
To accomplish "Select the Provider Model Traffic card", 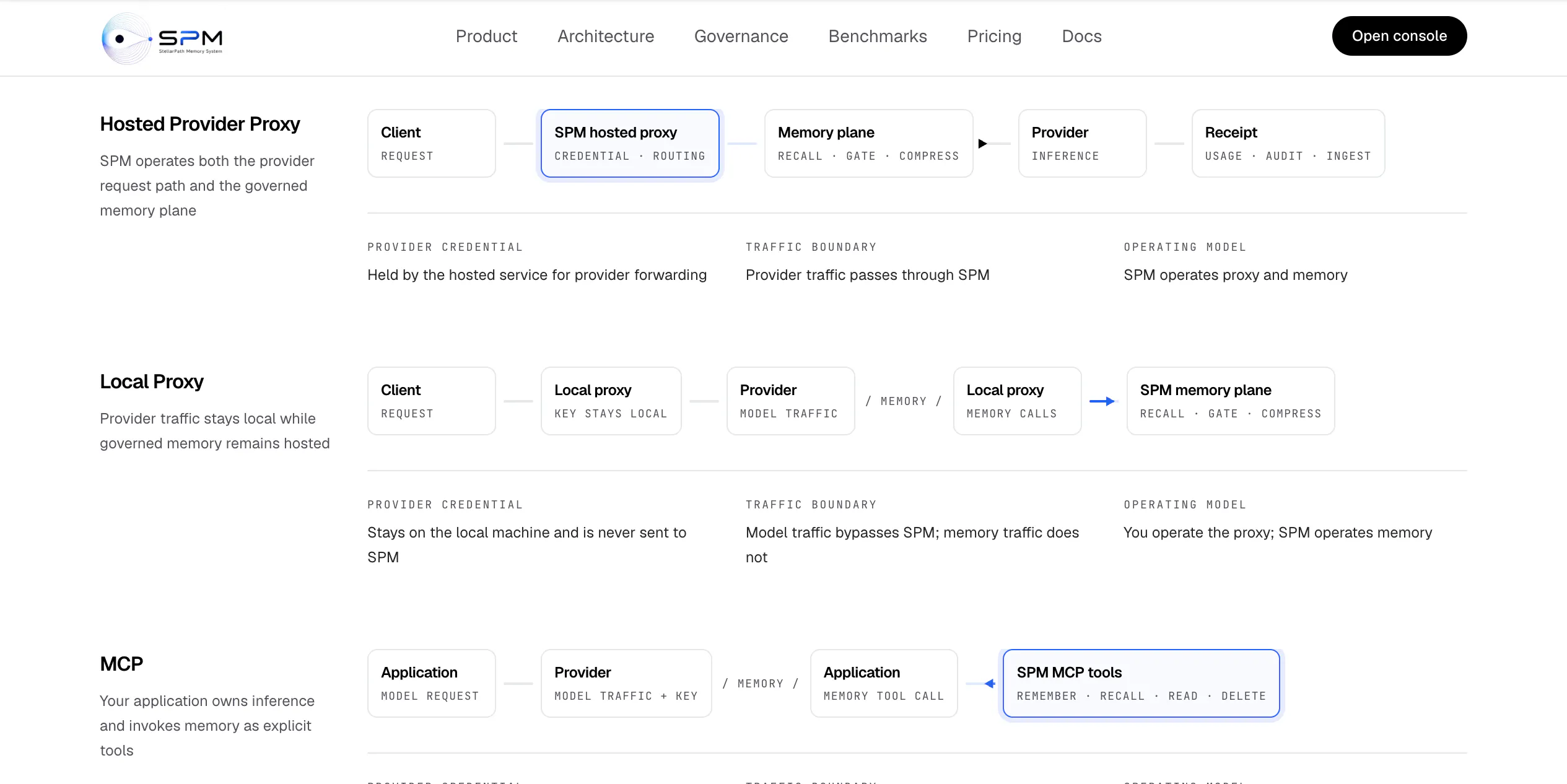I will (790, 401).
